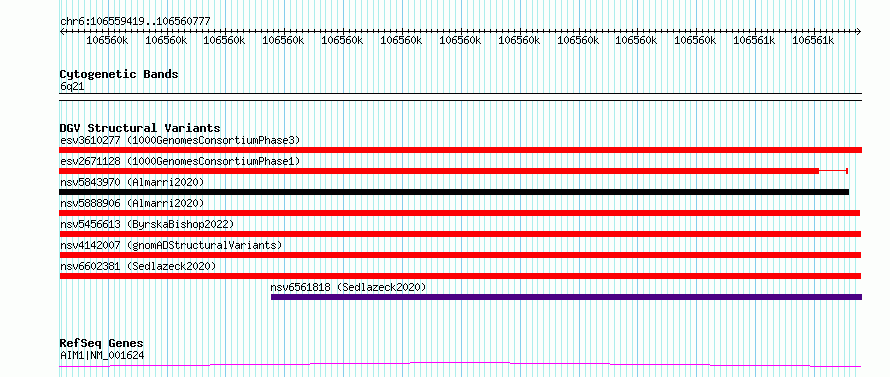Viewport: 890px width, 377px height.
Task: Select the black bar for variant nsv5843970
Action: click(x=454, y=192)
